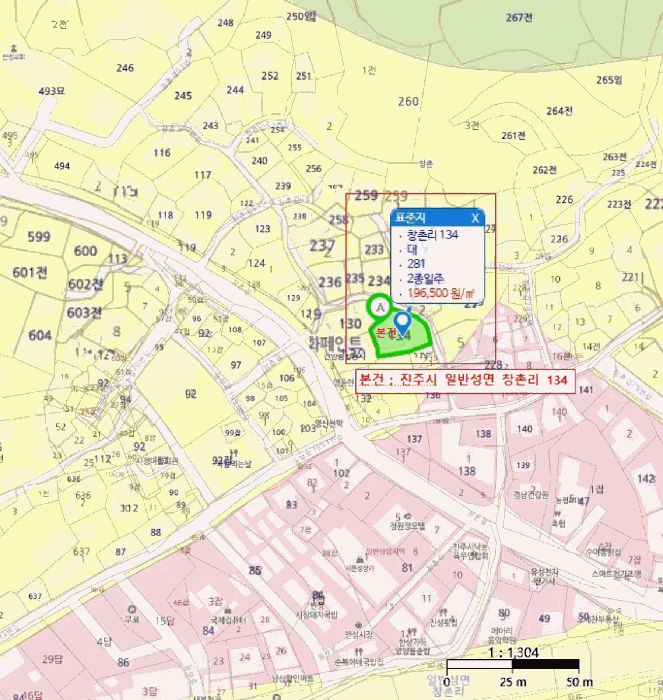
Task: Click the 반성교회 church icon
Action: (13, 48)
